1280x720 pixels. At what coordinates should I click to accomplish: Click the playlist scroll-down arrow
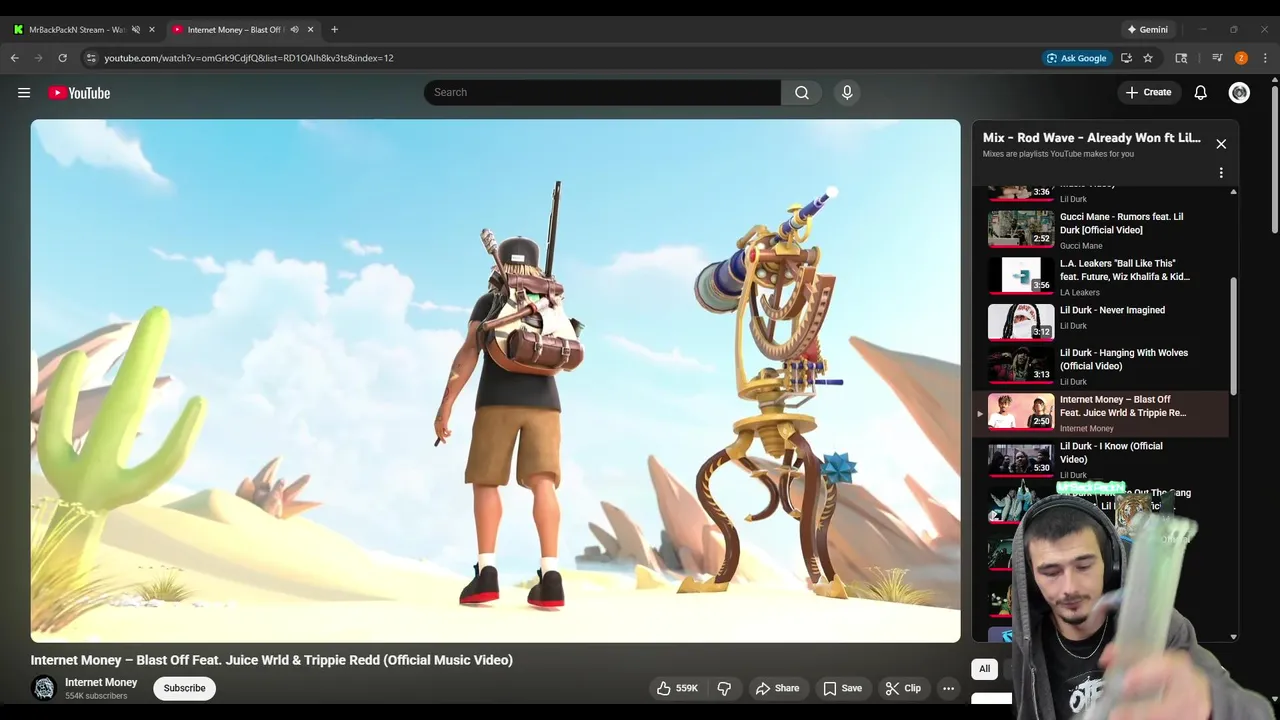pyautogui.click(x=1233, y=636)
